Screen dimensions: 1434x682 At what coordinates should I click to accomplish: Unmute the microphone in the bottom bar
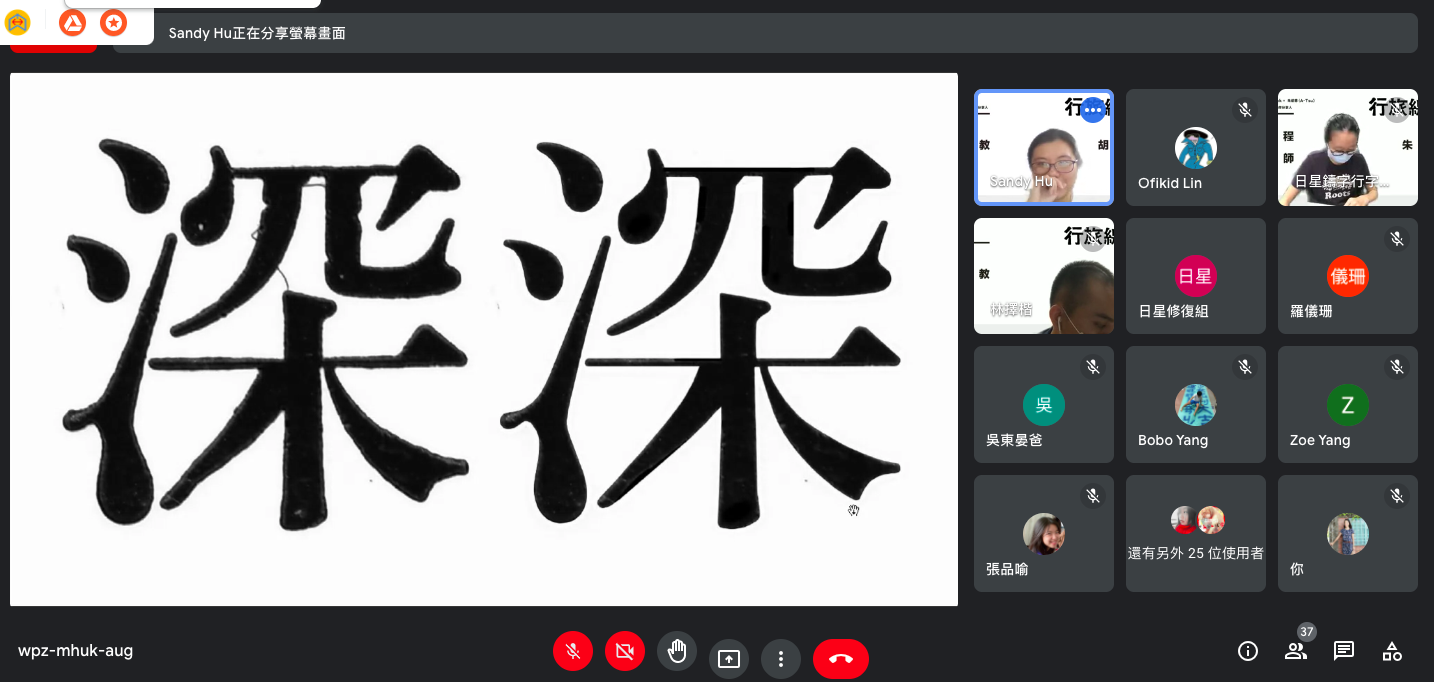573,653
